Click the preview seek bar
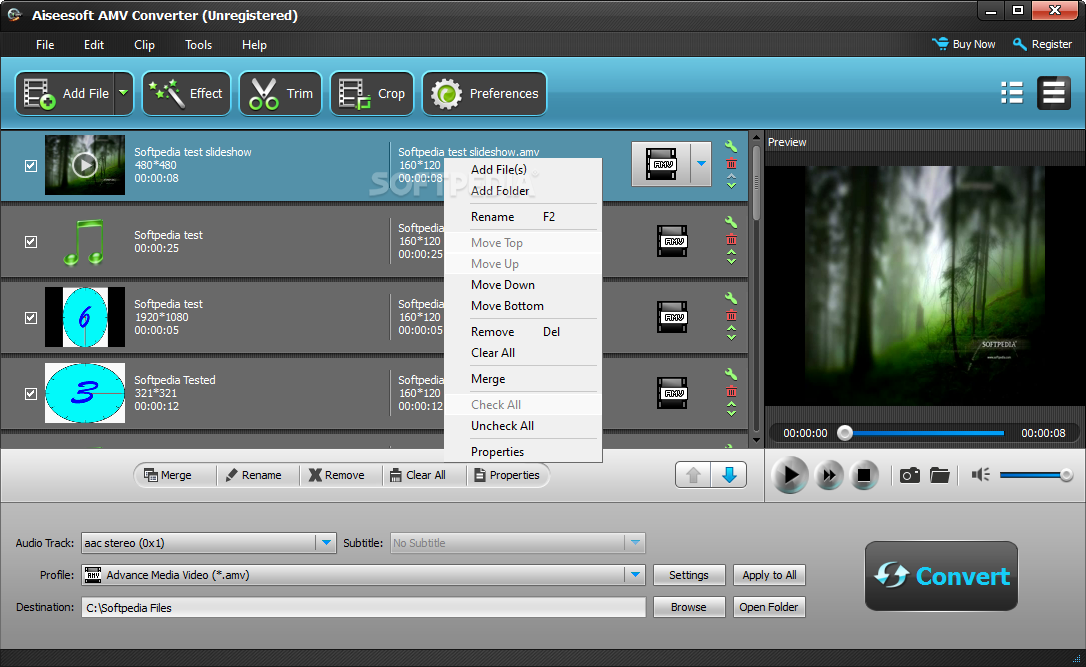 (x=920, y=434)
